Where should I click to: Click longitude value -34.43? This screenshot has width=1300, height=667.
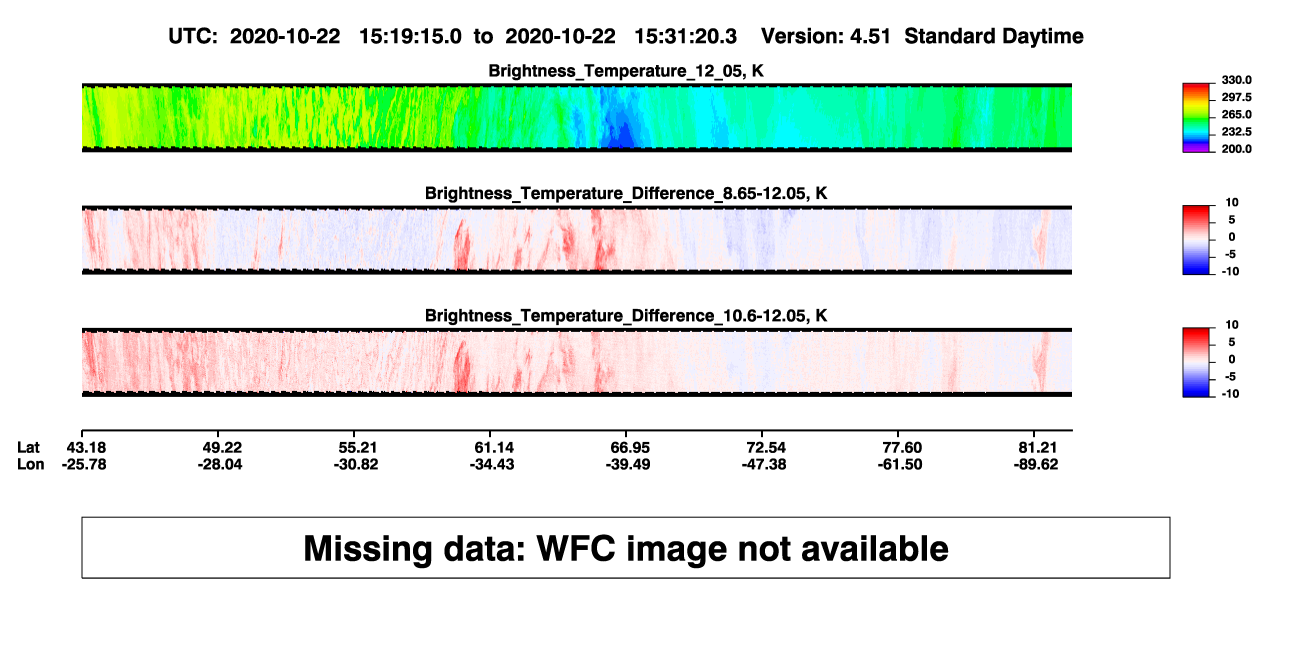493,464
